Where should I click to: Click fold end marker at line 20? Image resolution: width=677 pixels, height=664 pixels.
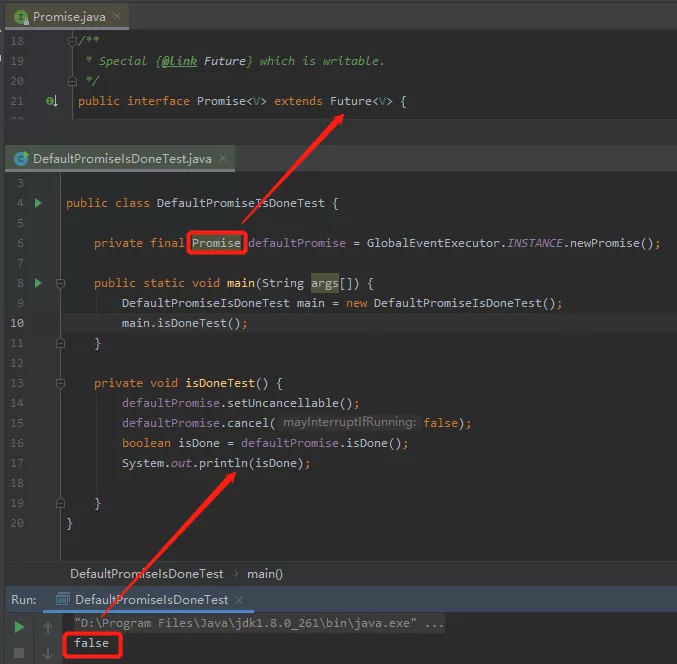(x=72, y=81)
